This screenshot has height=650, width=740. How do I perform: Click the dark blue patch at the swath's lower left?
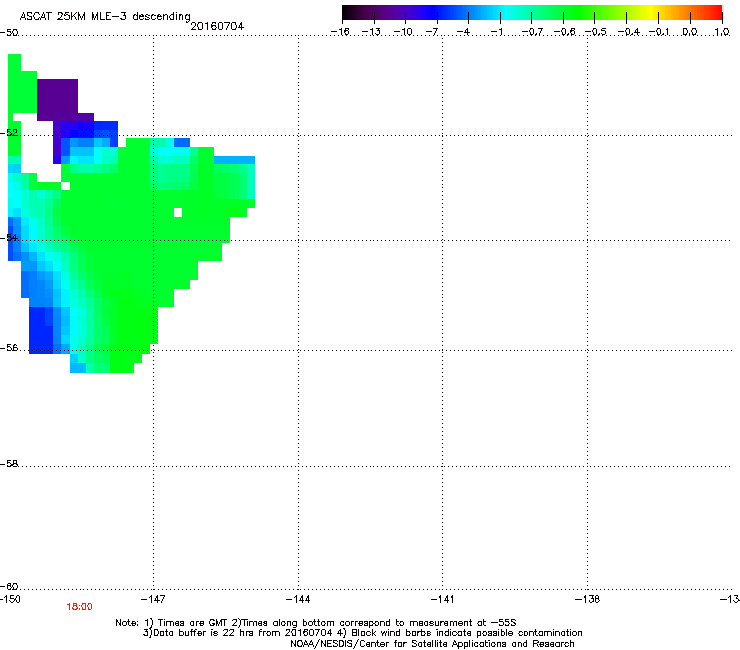coord(41,330)
